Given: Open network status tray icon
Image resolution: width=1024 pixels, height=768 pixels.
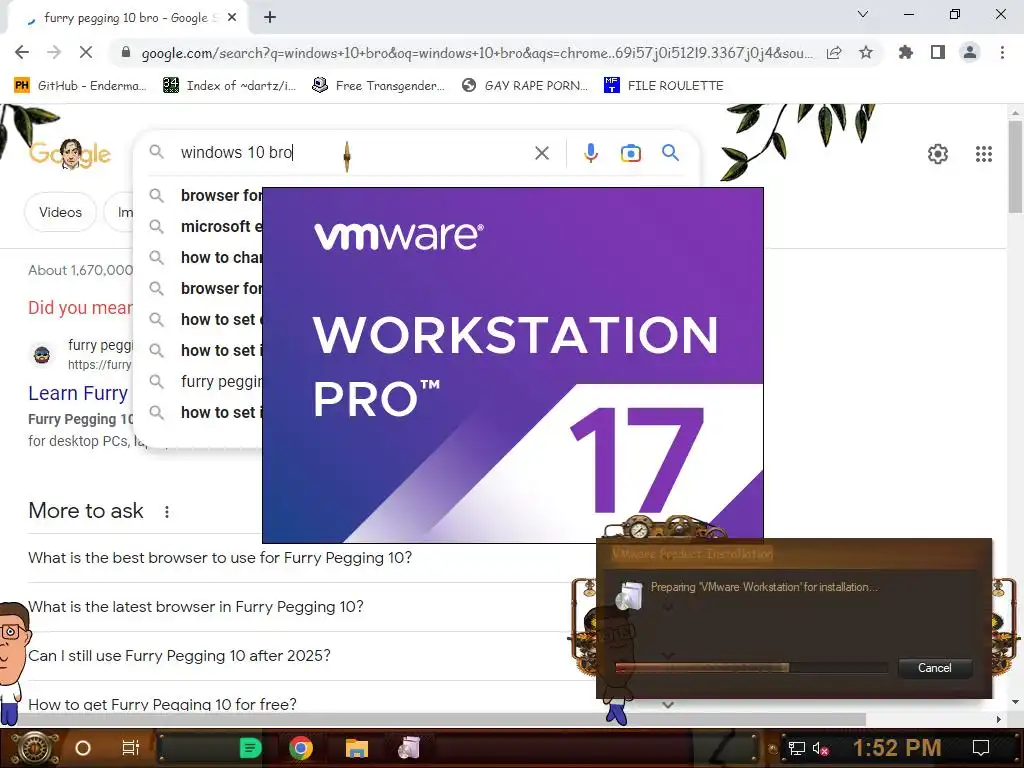Looking at the screenshot, I should coord(797,748).
